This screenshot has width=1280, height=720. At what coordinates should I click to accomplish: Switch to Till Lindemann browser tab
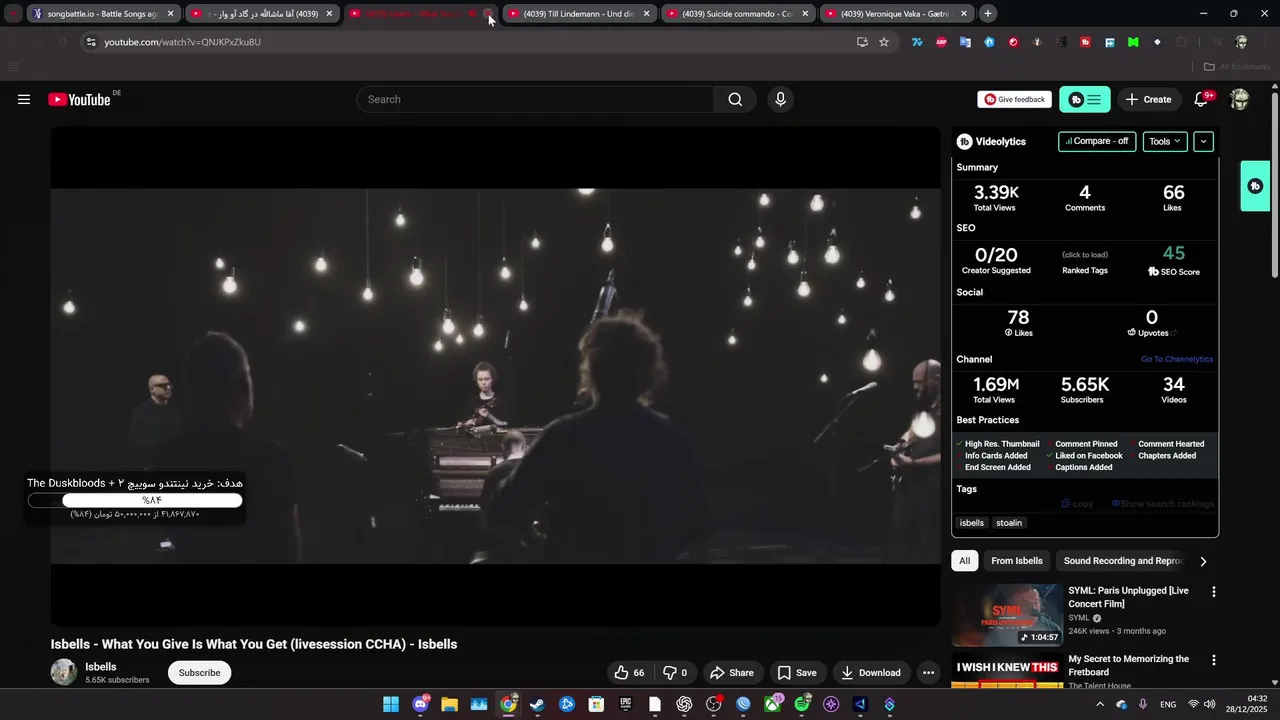coord(579,14)
